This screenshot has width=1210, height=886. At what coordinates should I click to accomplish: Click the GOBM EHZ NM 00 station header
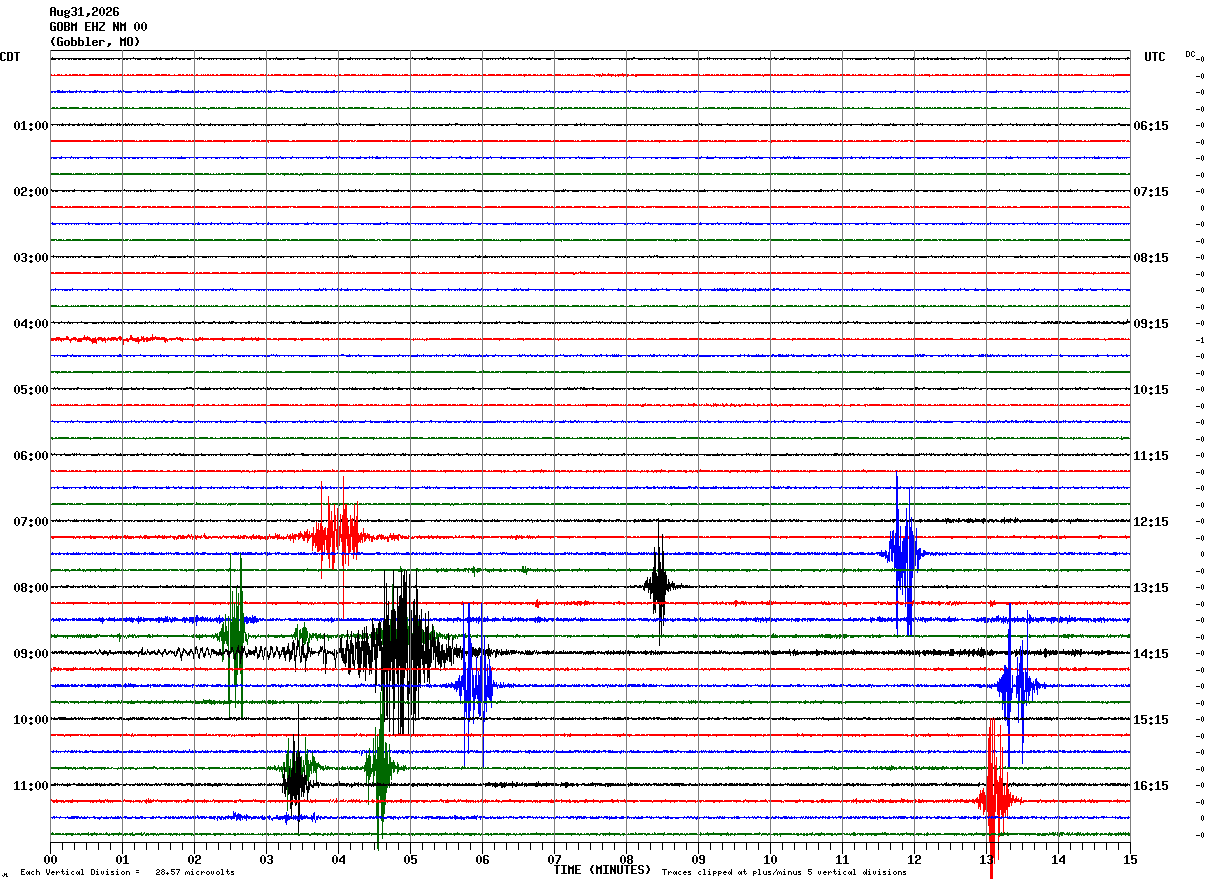[98, 27]
